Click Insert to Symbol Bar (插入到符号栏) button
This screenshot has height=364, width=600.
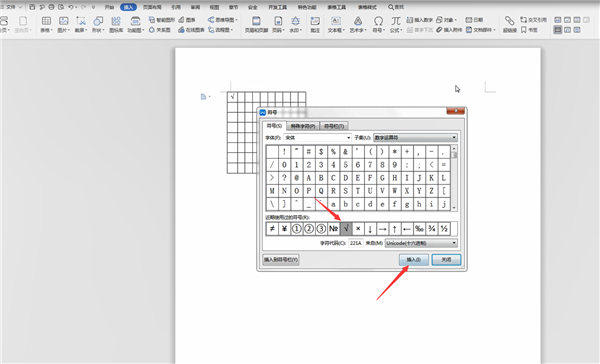281,260
